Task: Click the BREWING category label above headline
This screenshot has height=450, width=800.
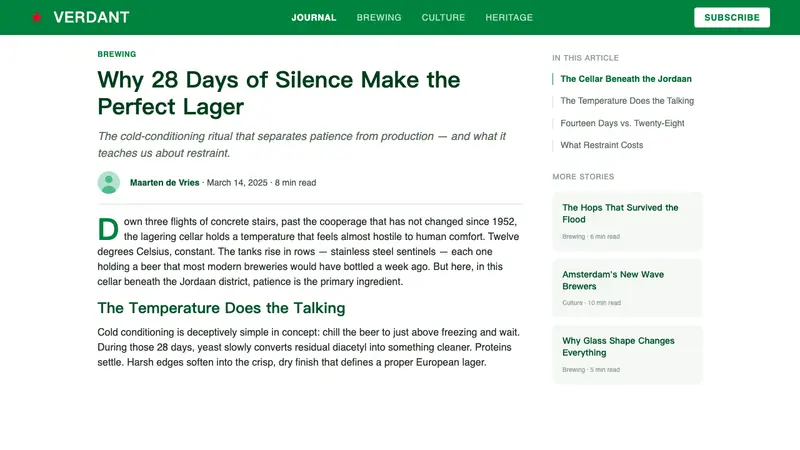Action: (117, 54)
